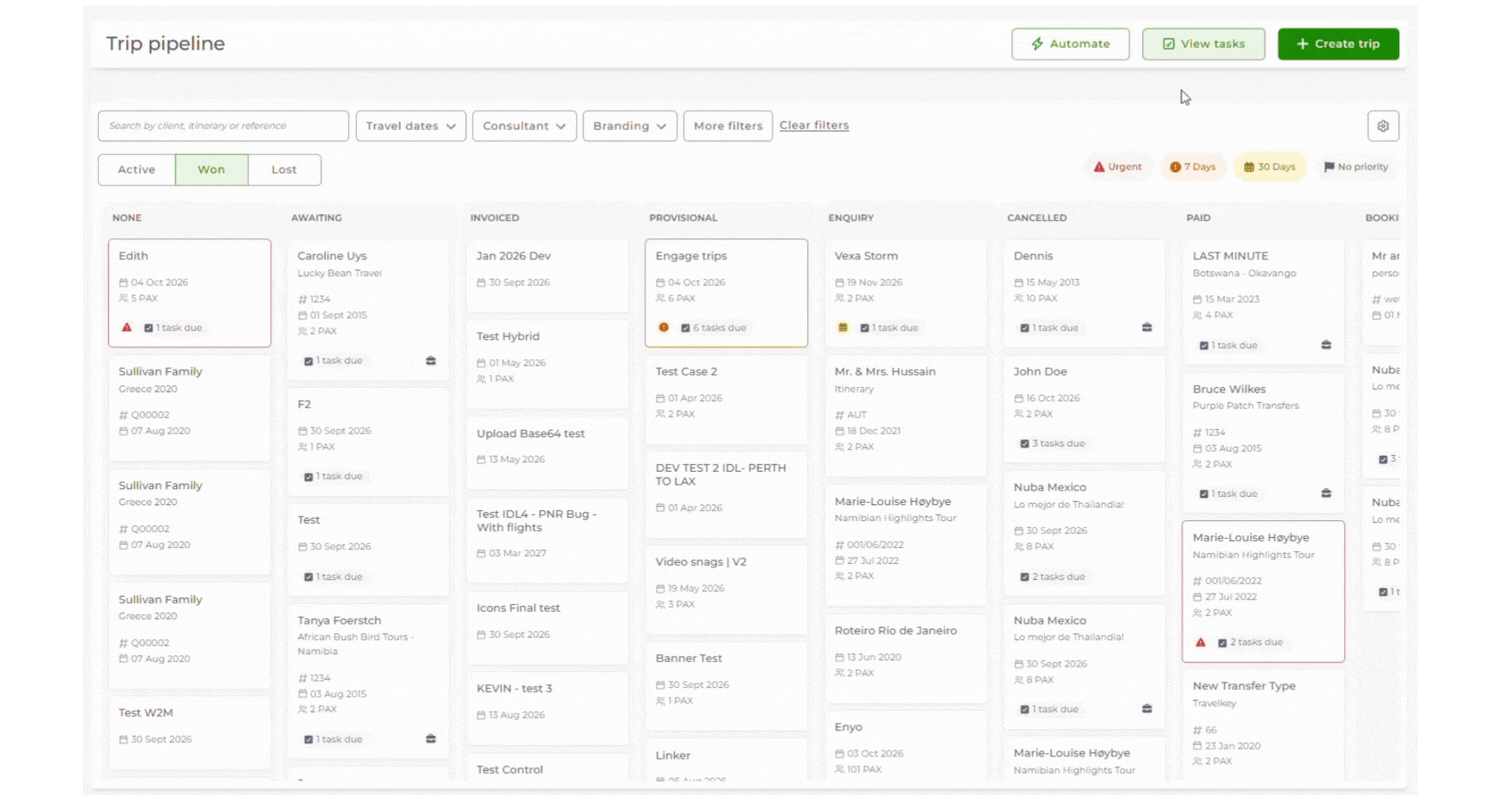Toggle the 7 Days priority filter
Screen dimensions: 1500x800
(x=1193, y=167)
